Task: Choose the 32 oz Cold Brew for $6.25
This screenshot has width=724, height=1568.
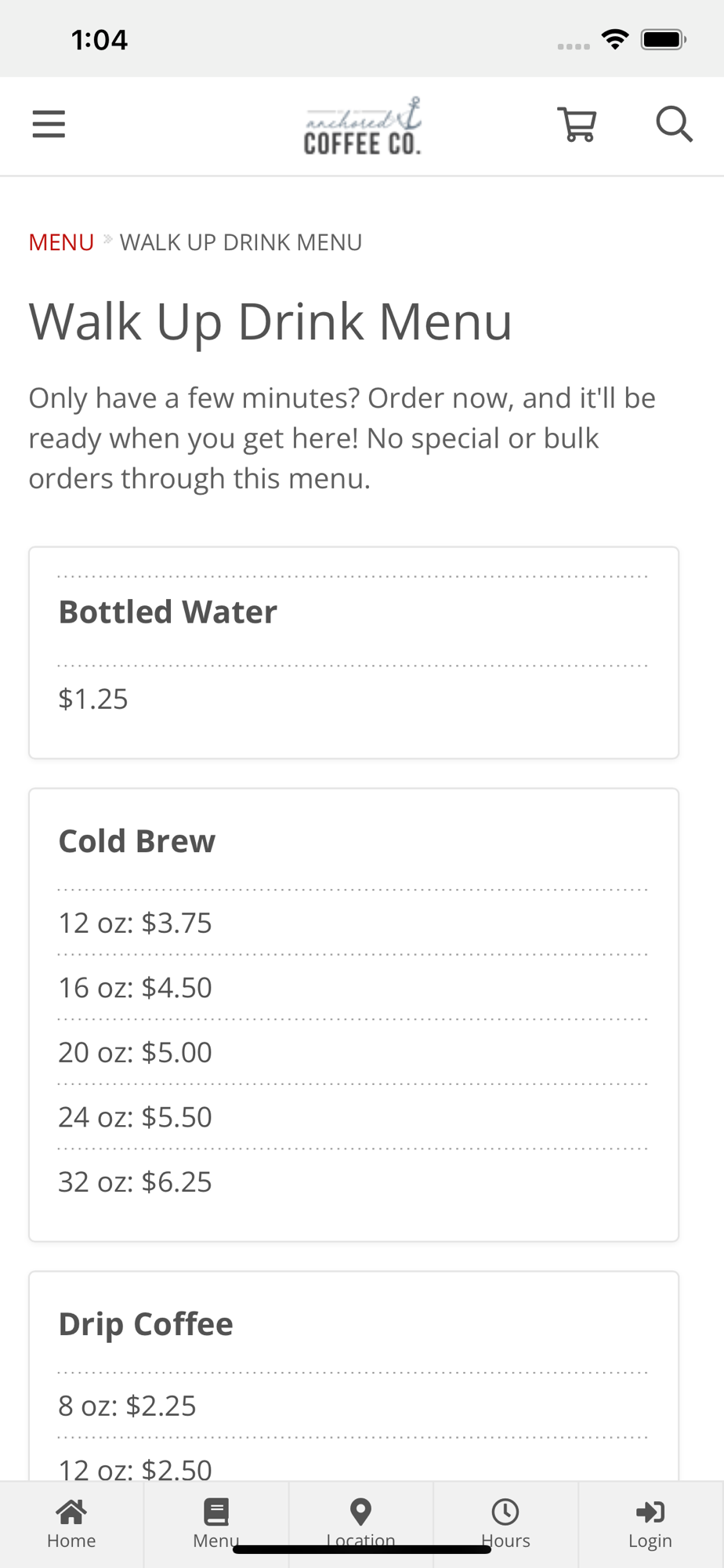Action: [x=135, y=1181]
